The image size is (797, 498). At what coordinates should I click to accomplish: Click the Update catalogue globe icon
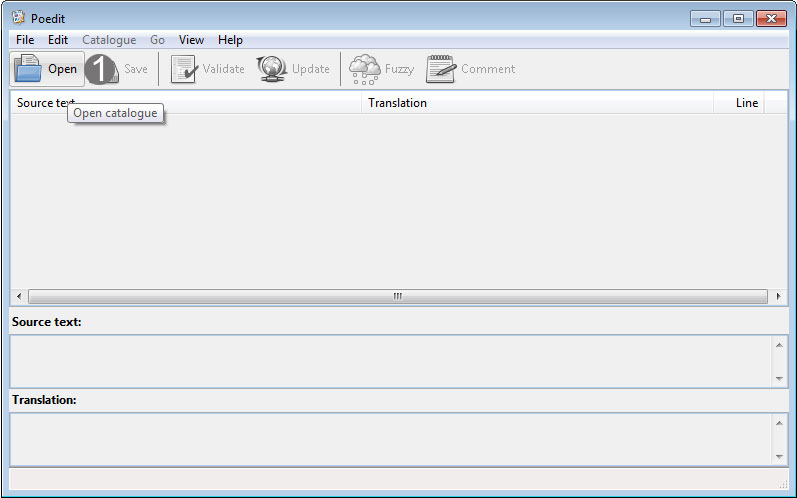pos(272,69)
